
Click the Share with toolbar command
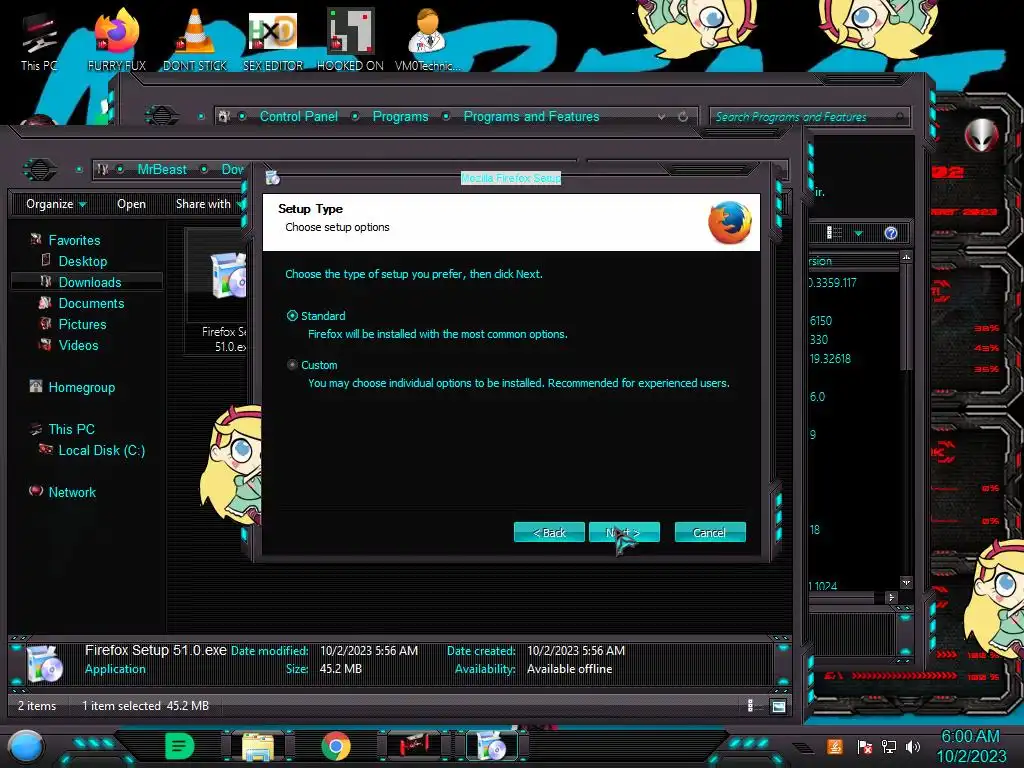(203, 204)
